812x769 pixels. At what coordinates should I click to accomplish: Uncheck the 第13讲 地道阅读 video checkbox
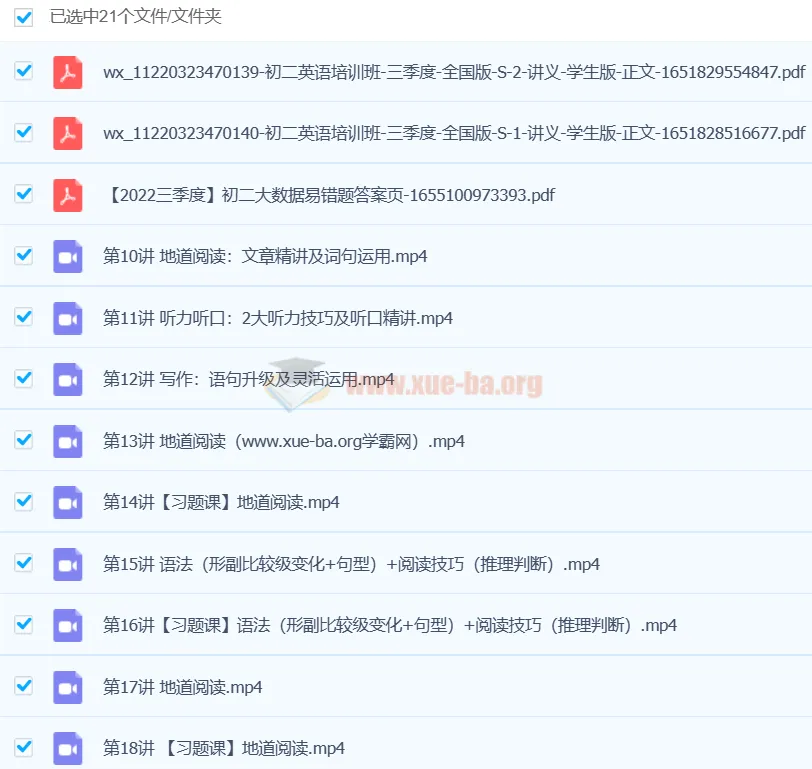[23, 440]
